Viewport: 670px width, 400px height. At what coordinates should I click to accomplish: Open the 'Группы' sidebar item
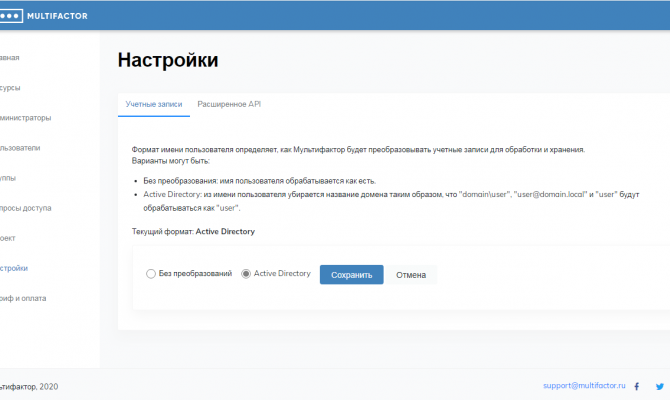coord(8,178)
